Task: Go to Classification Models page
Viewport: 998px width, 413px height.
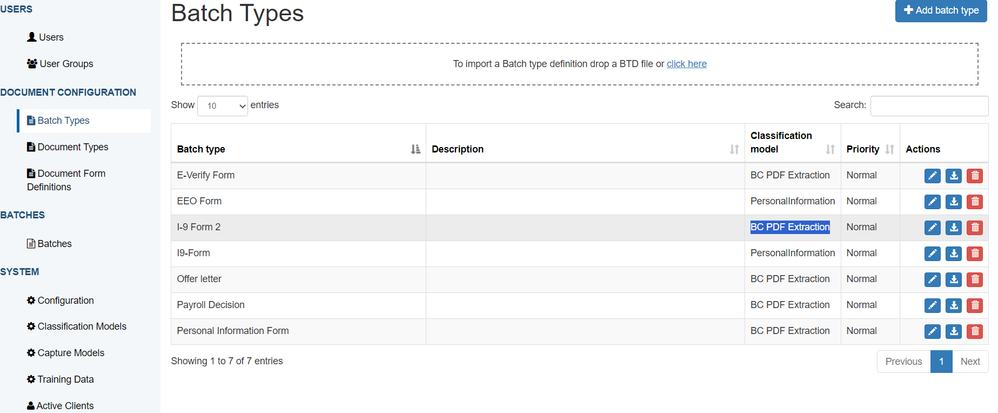Action: (81, 327)
